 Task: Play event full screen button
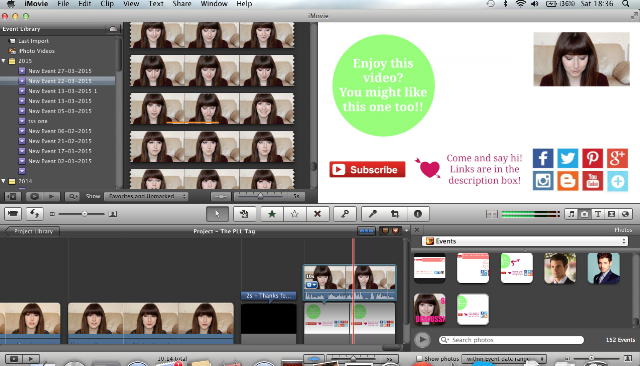pyautogui.click(x=34, y=196)
